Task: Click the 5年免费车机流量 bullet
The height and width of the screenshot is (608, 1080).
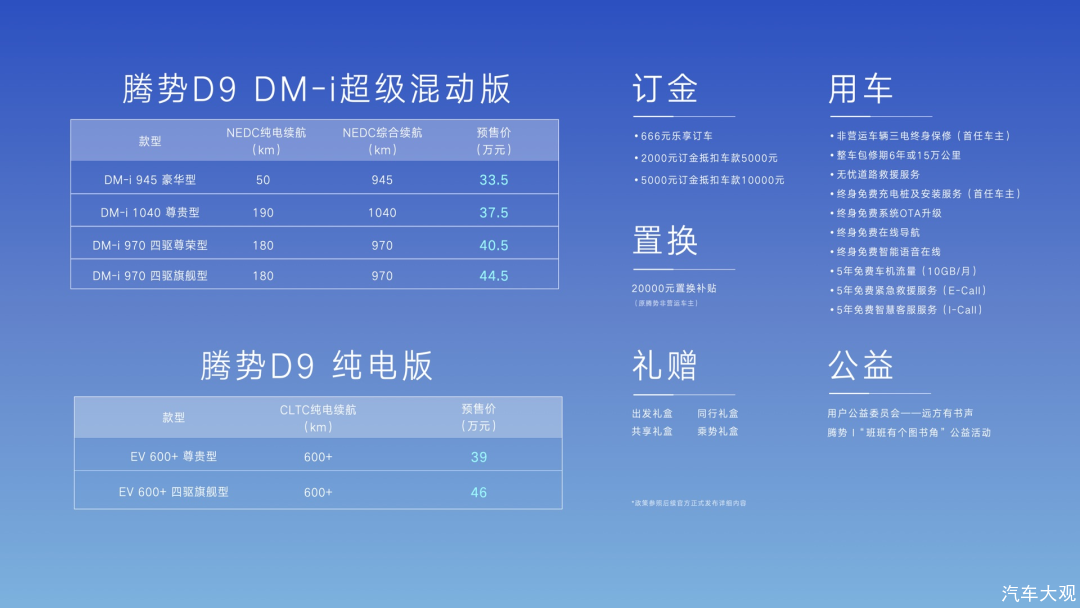Action: coord(904,271)
